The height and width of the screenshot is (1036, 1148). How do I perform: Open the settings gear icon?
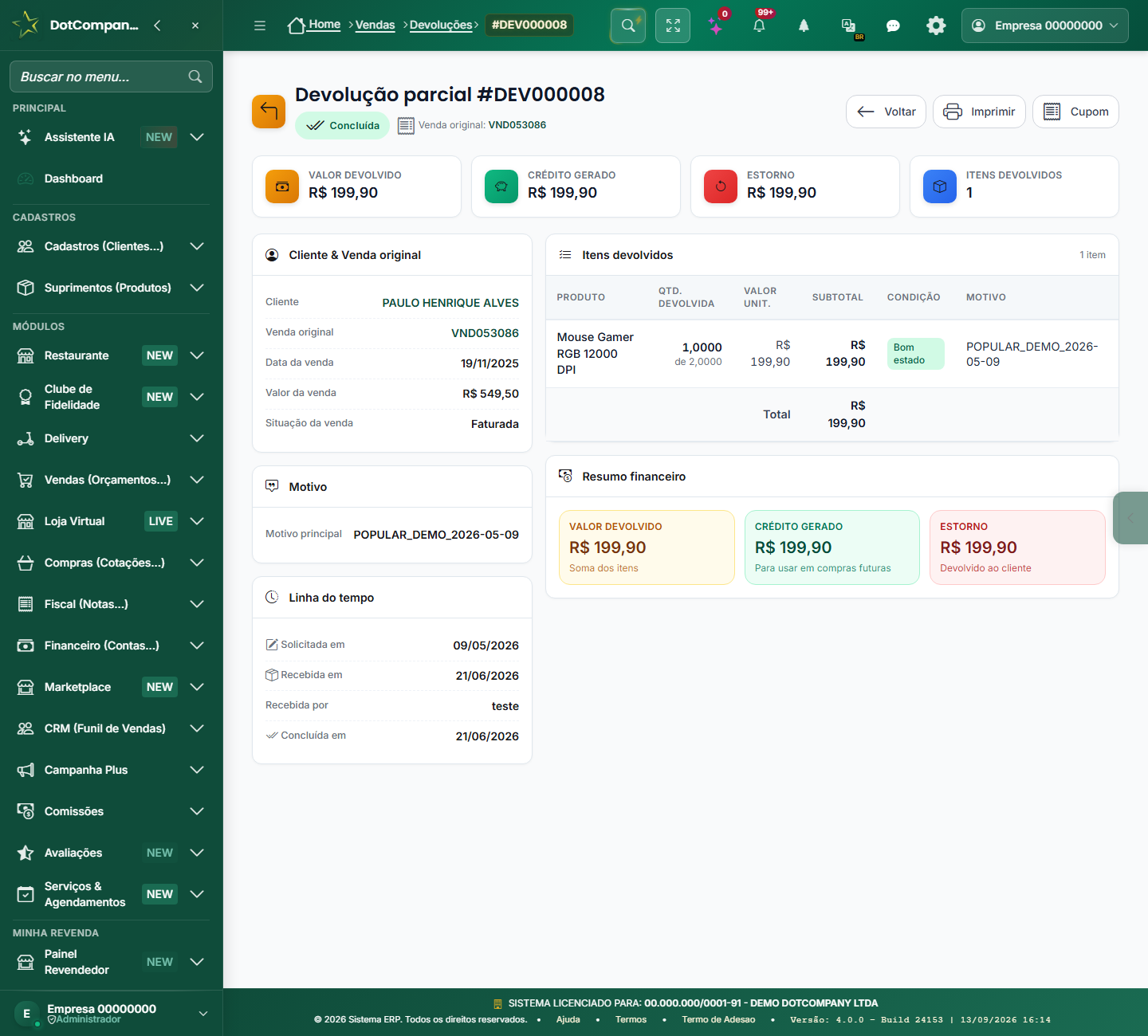click(x=936, y=26)
